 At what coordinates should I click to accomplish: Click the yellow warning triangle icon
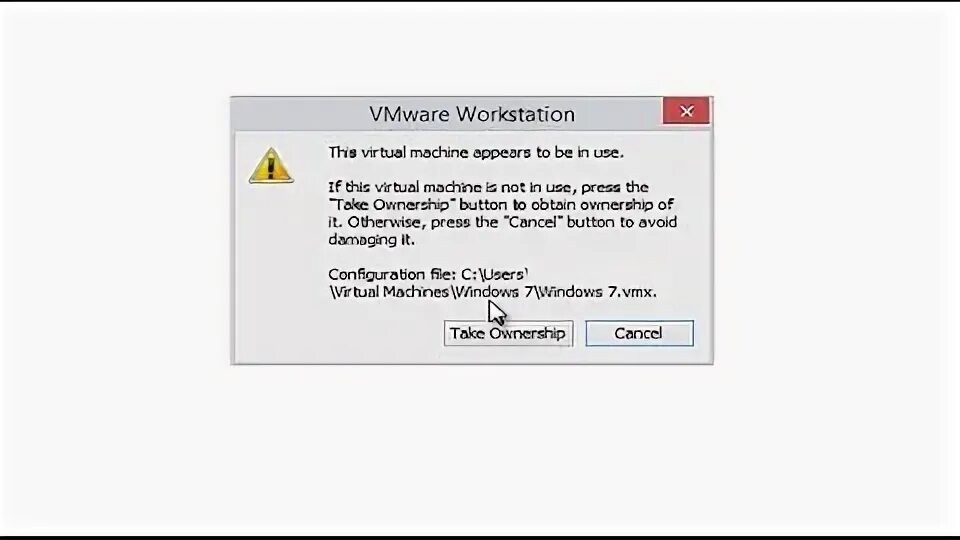[x=271, y=165]
